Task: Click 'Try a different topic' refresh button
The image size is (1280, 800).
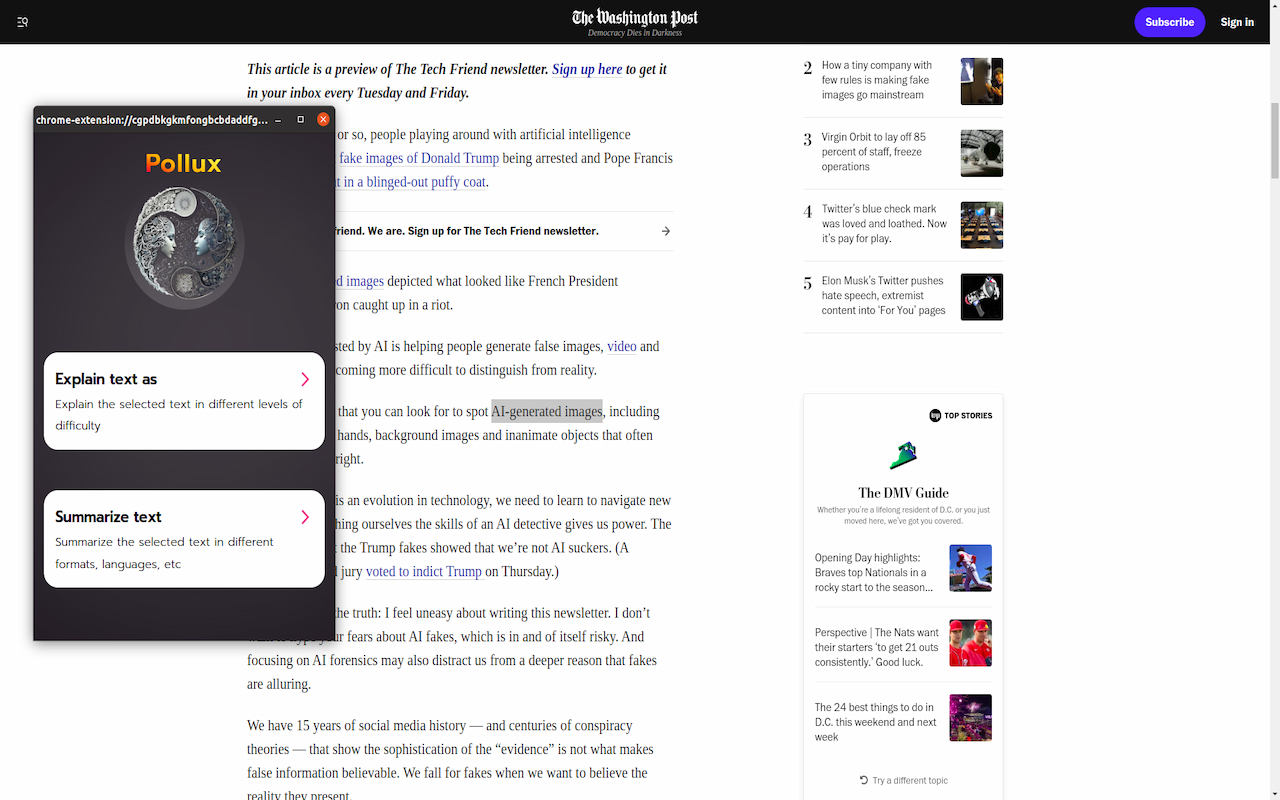Action: pos(903,780)
